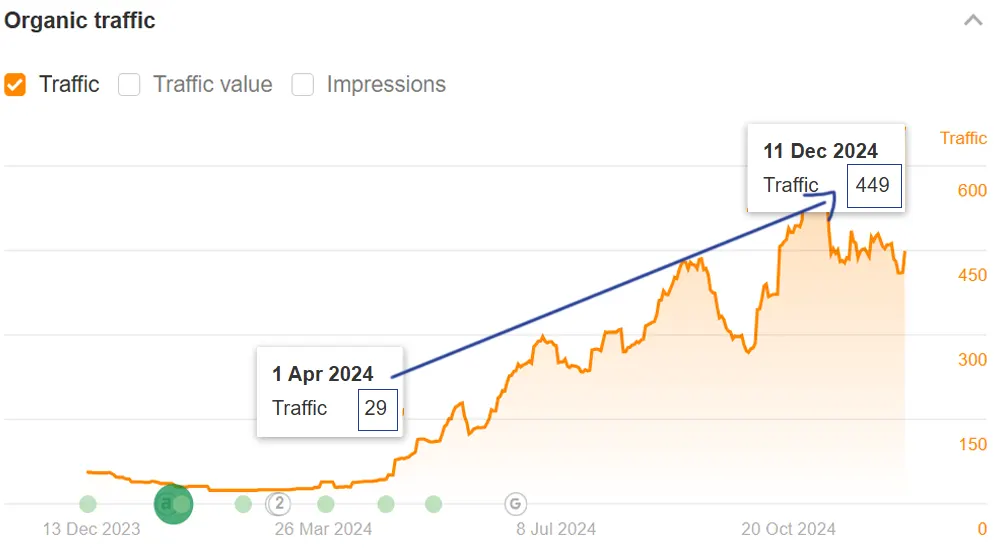The image size is (1000, 560).
Task: Collapse the Organic traffic panel chevron
Action: [973, 20]
